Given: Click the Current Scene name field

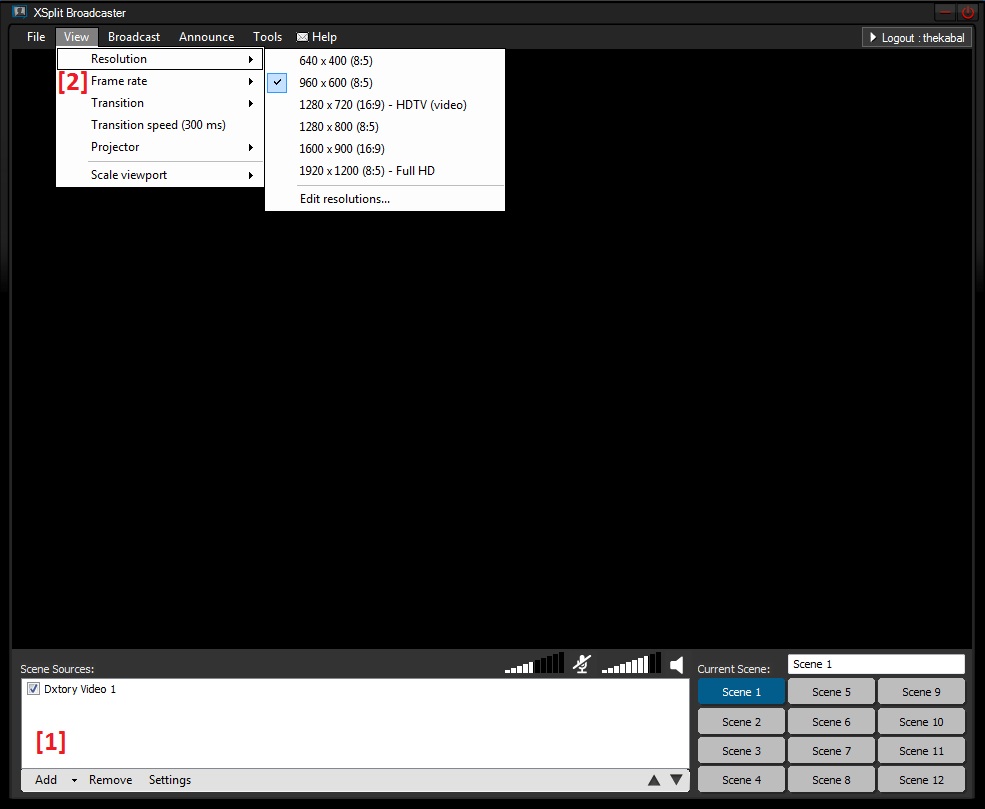Looking at the screenshot, I should (876, 663).
